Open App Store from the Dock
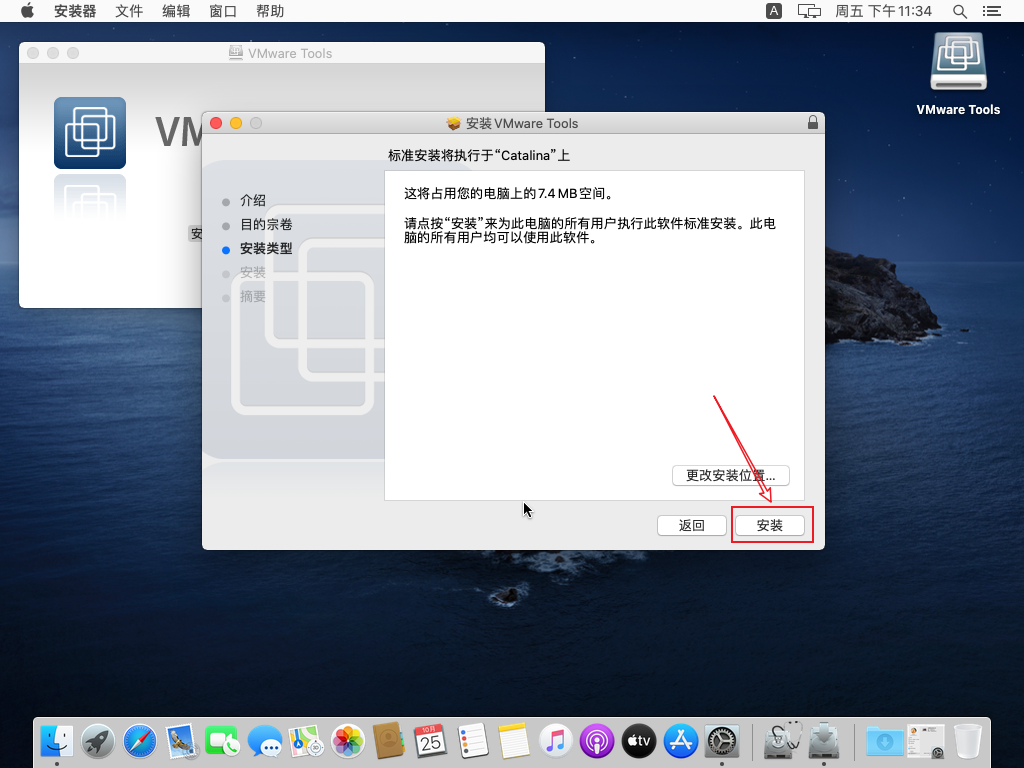1024x768 pixels. 680,741
